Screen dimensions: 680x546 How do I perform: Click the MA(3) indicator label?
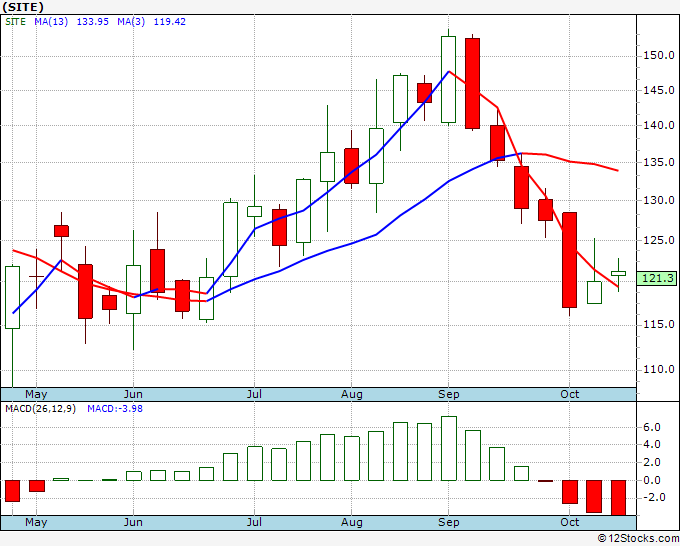pos(131,22)
